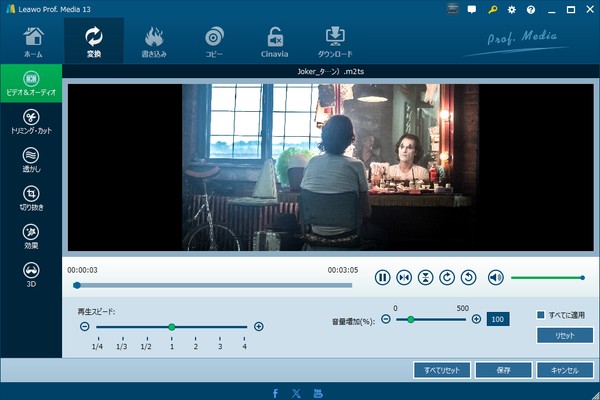
Task: Open the registration key icon
Action: [492, 10]
